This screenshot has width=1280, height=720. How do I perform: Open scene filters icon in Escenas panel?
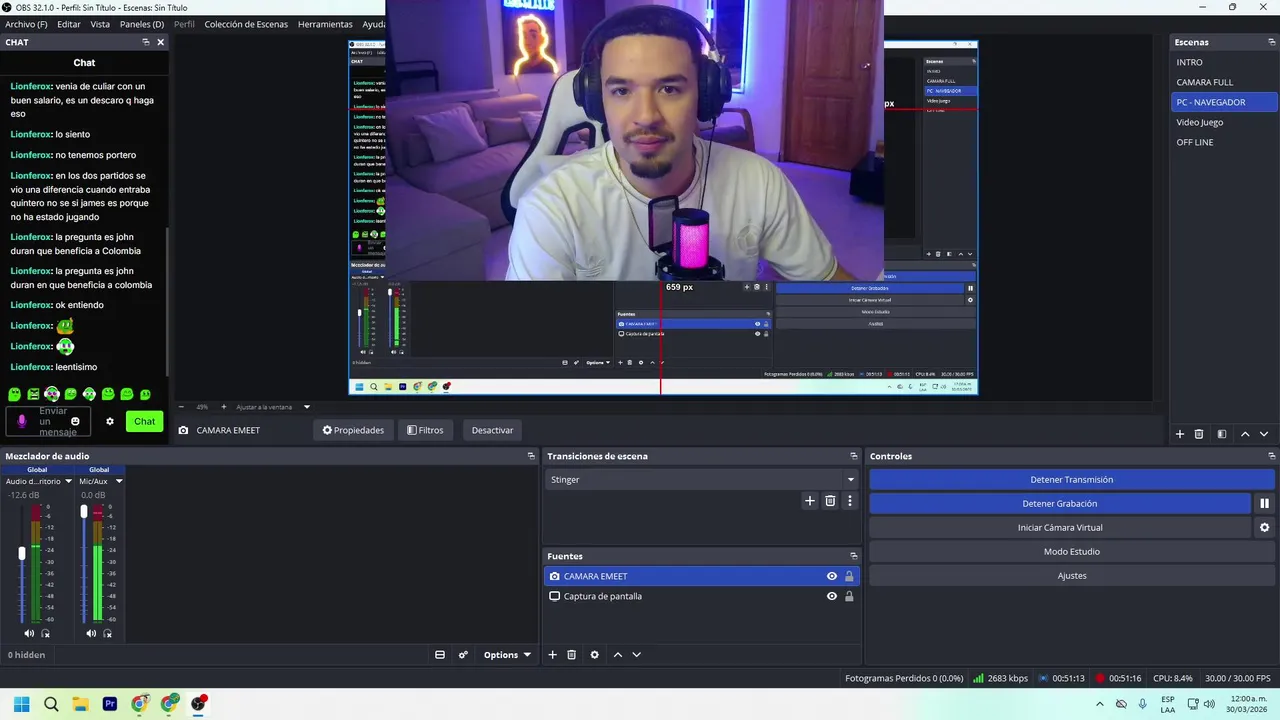1221,434
